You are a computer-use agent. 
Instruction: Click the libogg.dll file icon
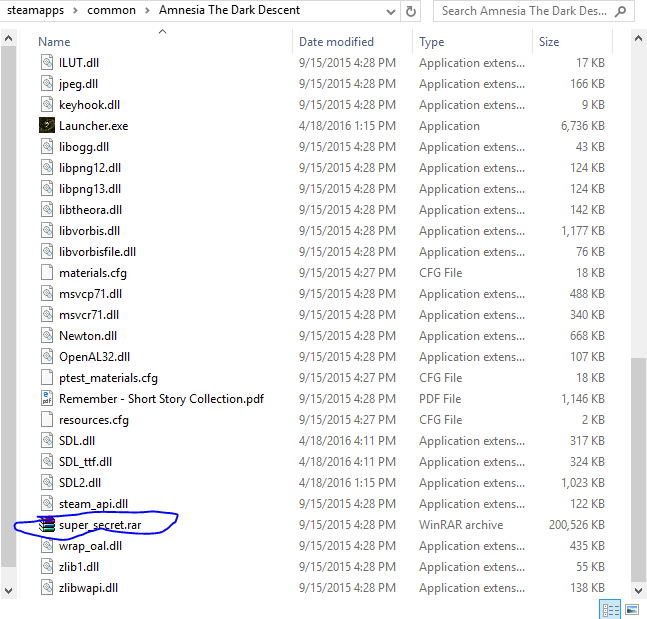pyautogui.click(x=47, y=146)
